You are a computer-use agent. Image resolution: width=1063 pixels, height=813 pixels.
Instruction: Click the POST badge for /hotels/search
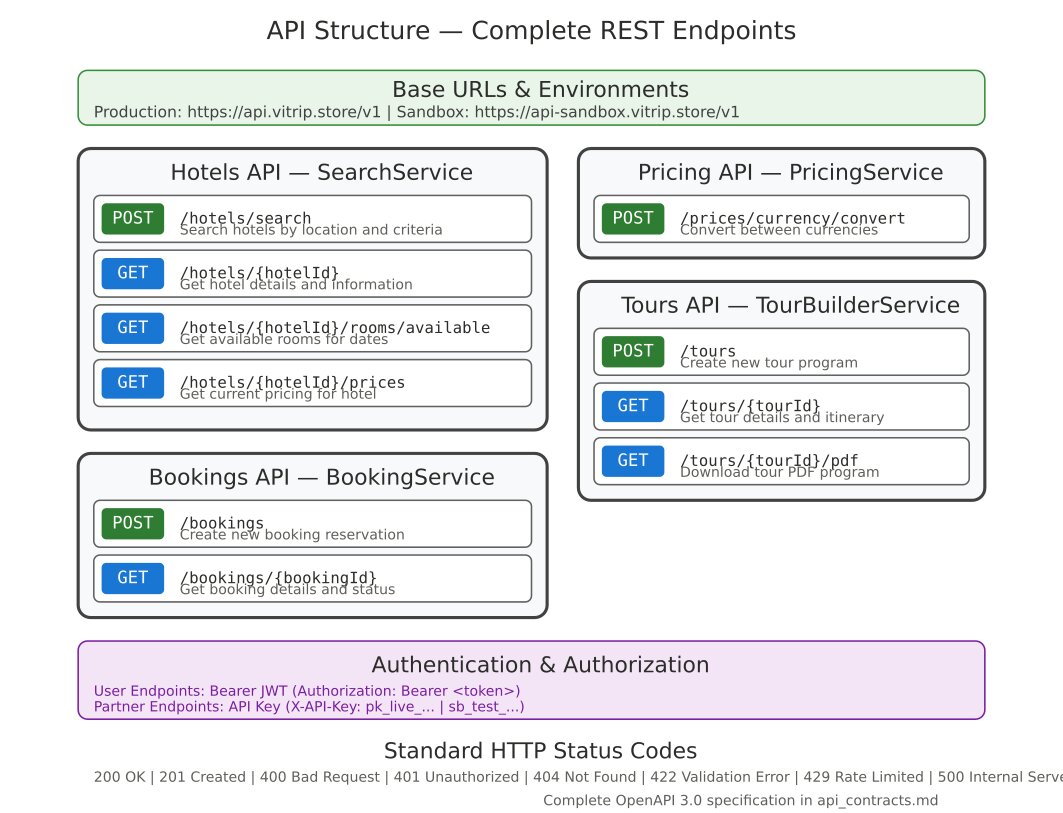(x=133, y=218)
